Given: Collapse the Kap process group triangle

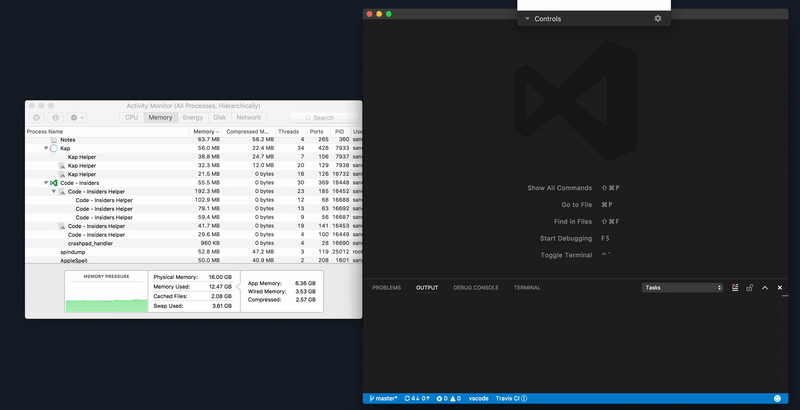Looking at the screenshot, I should click(x=46, y=148).
